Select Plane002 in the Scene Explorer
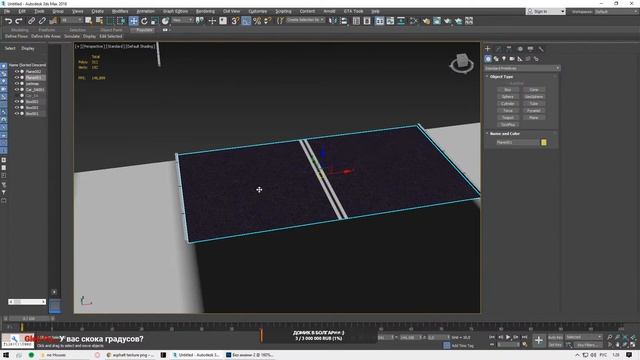Image resolution: width=640 pixels, height=360 pixels. [x=33, y=71]
